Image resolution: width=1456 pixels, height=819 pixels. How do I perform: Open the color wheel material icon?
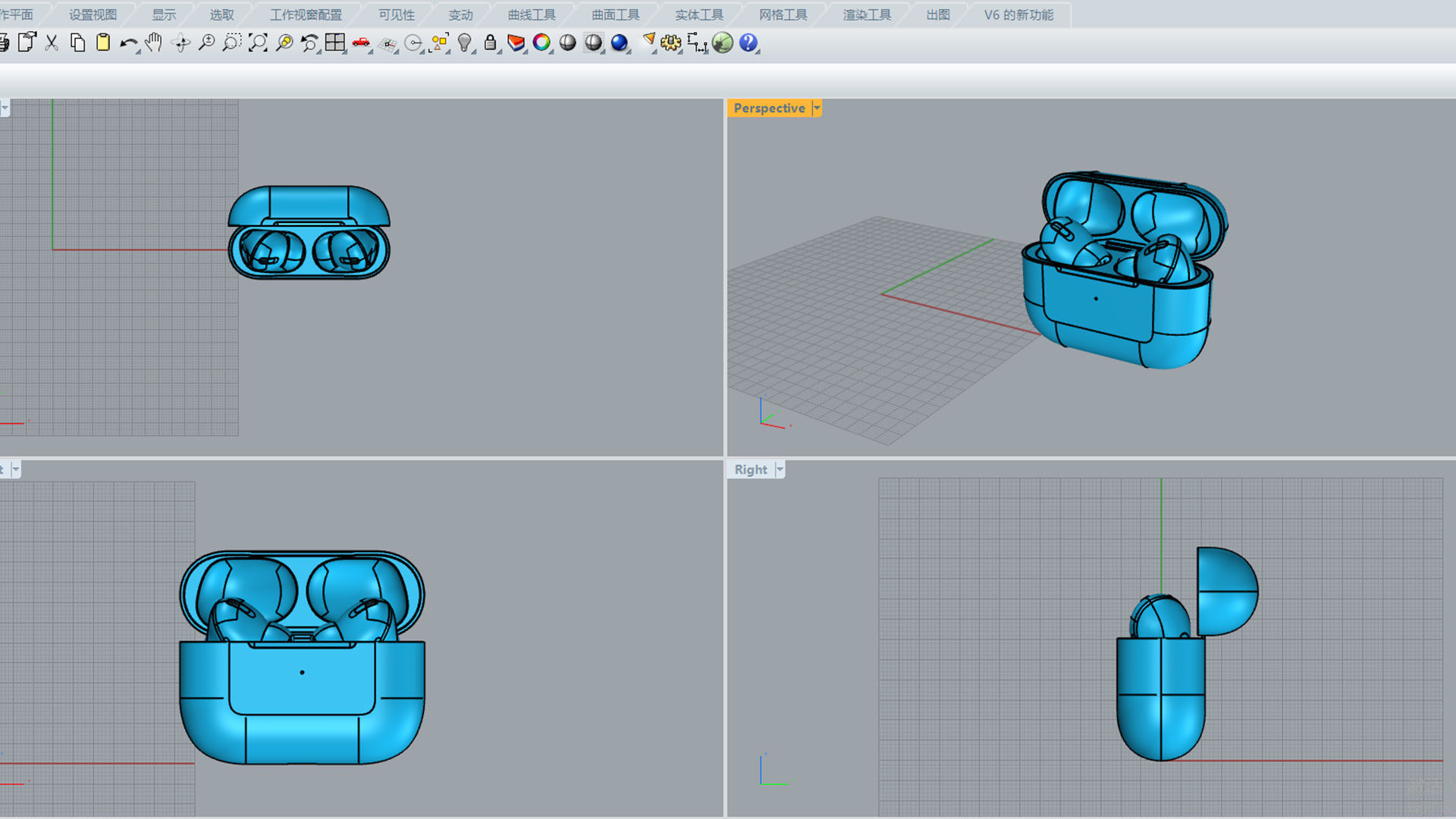coord(541,43)
